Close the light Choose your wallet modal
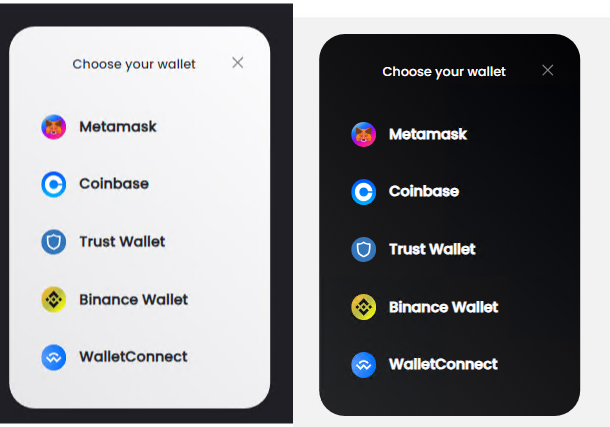This screenshot has height=427, width=610. (x=237, y=62)
